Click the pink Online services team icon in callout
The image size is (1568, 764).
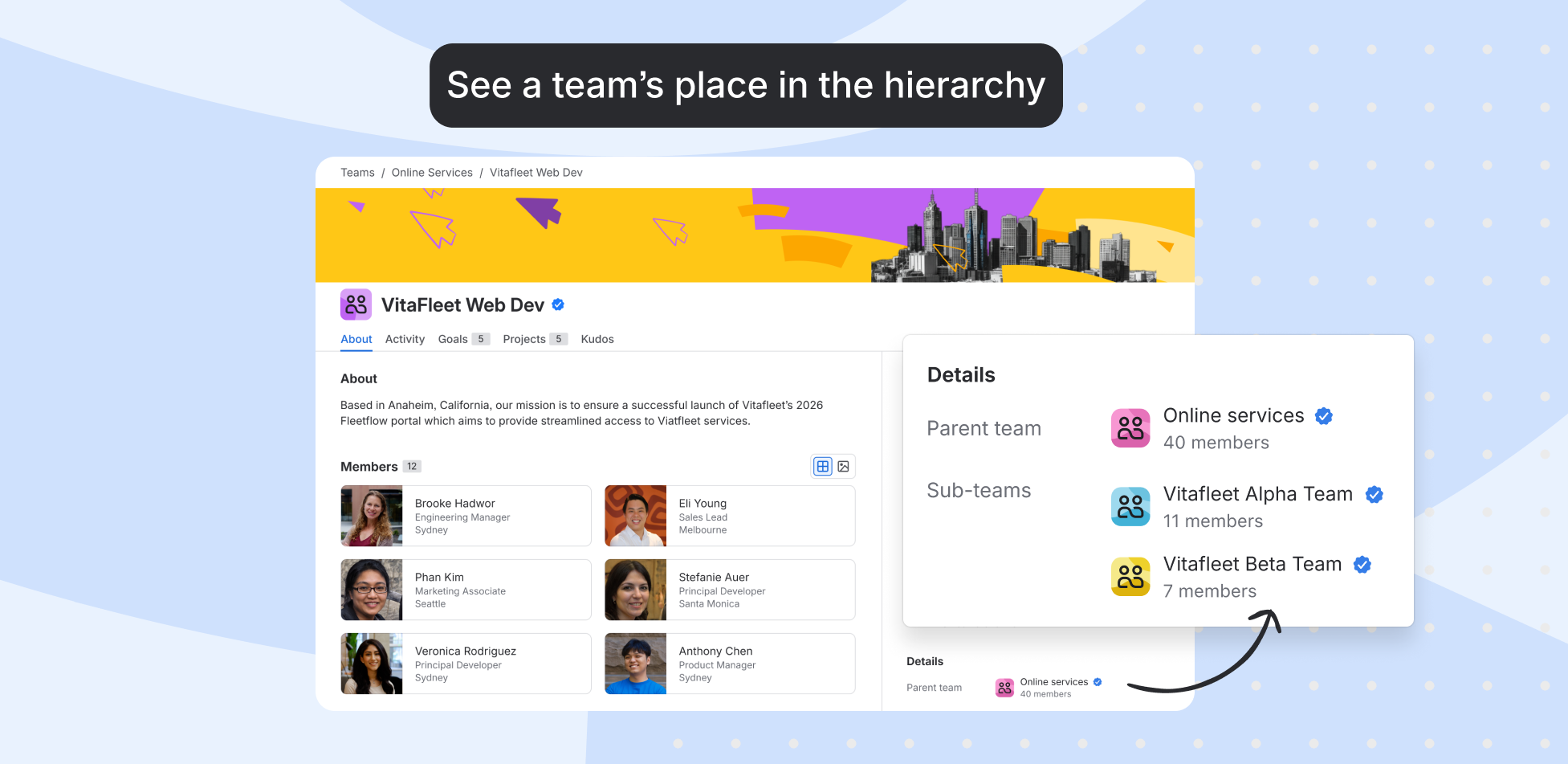(1130, 428)
